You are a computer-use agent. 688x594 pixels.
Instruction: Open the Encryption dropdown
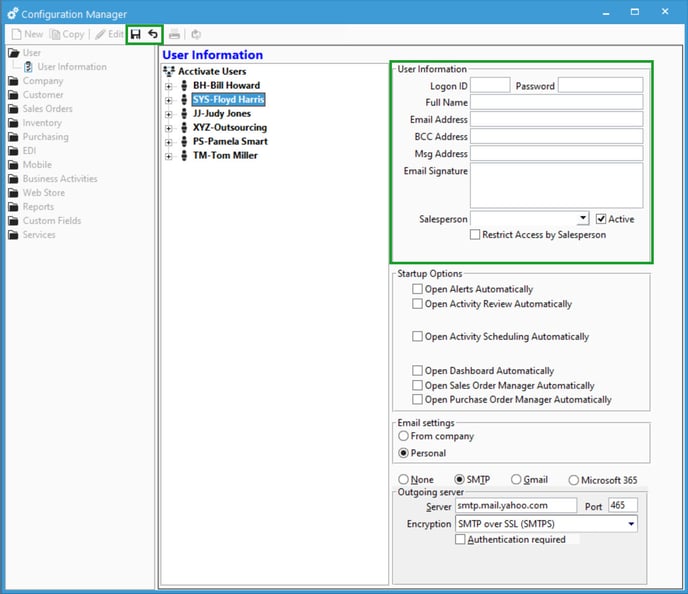point(631,524)
